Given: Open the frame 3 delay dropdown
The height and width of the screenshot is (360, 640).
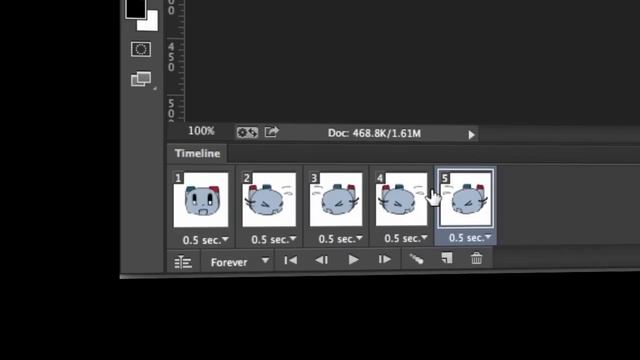Looking at the screenshot, I should point(340,239).
